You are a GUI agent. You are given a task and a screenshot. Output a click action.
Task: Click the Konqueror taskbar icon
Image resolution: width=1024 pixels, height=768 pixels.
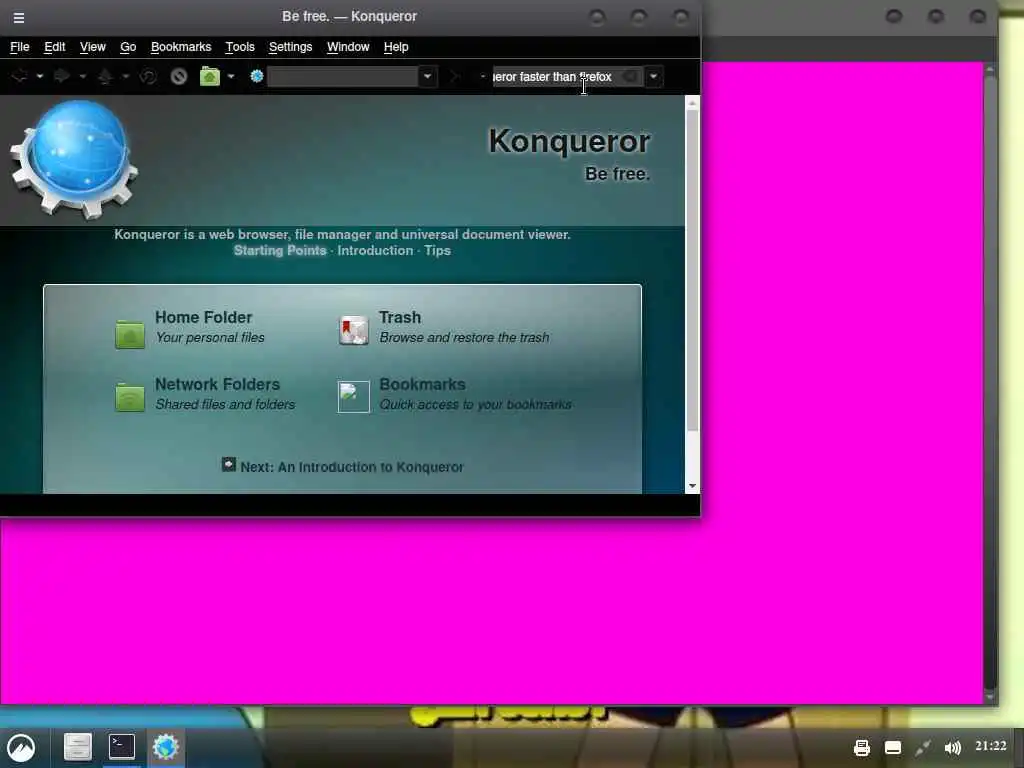click(165, 746)
